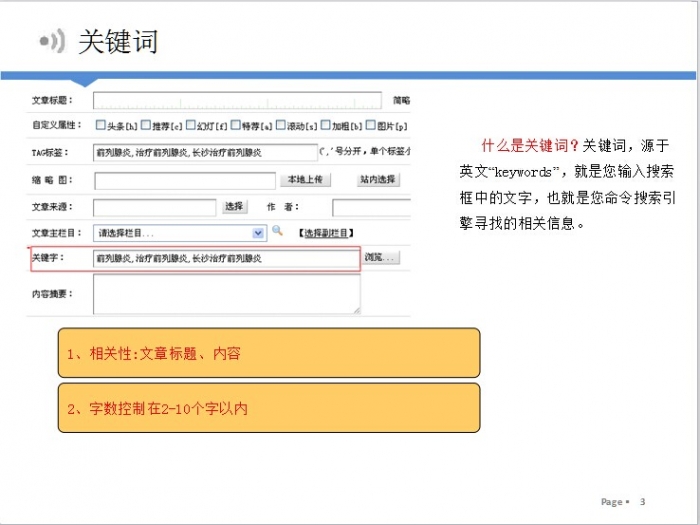Click the TAG标签 input field

coord(204,153)
